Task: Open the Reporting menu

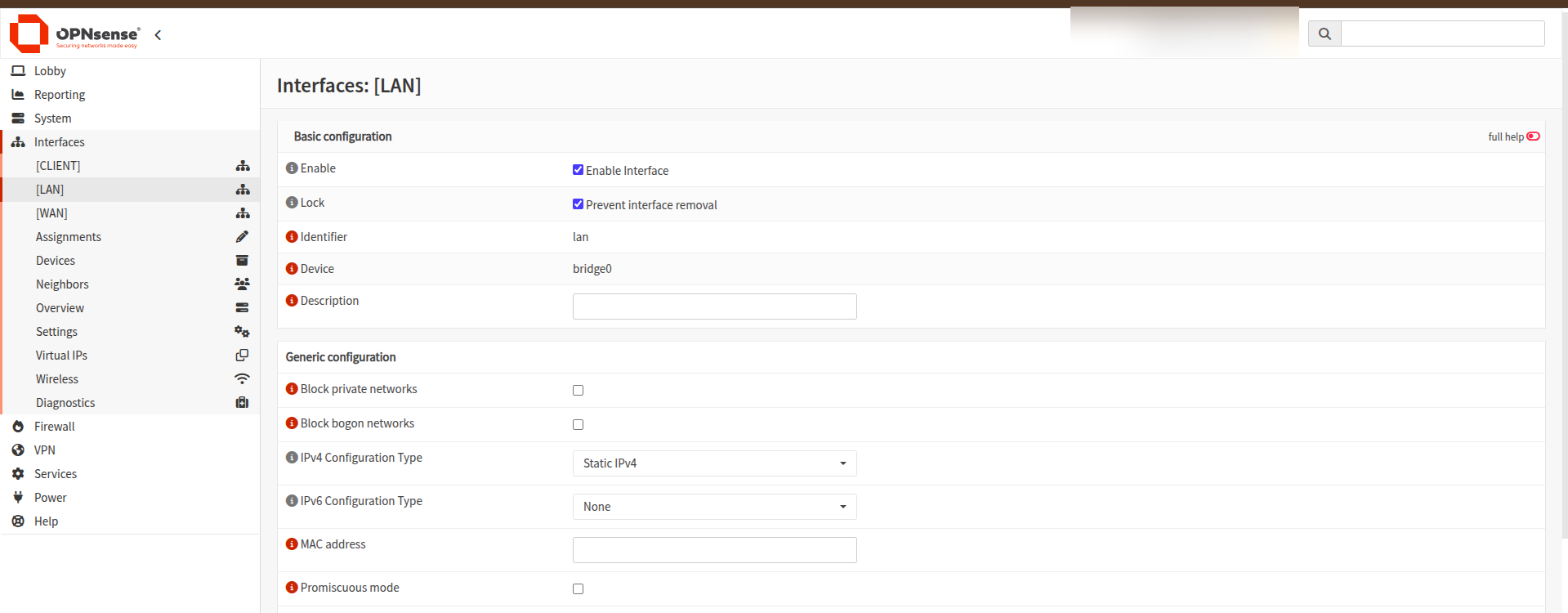Action: [x=130, y=95]
